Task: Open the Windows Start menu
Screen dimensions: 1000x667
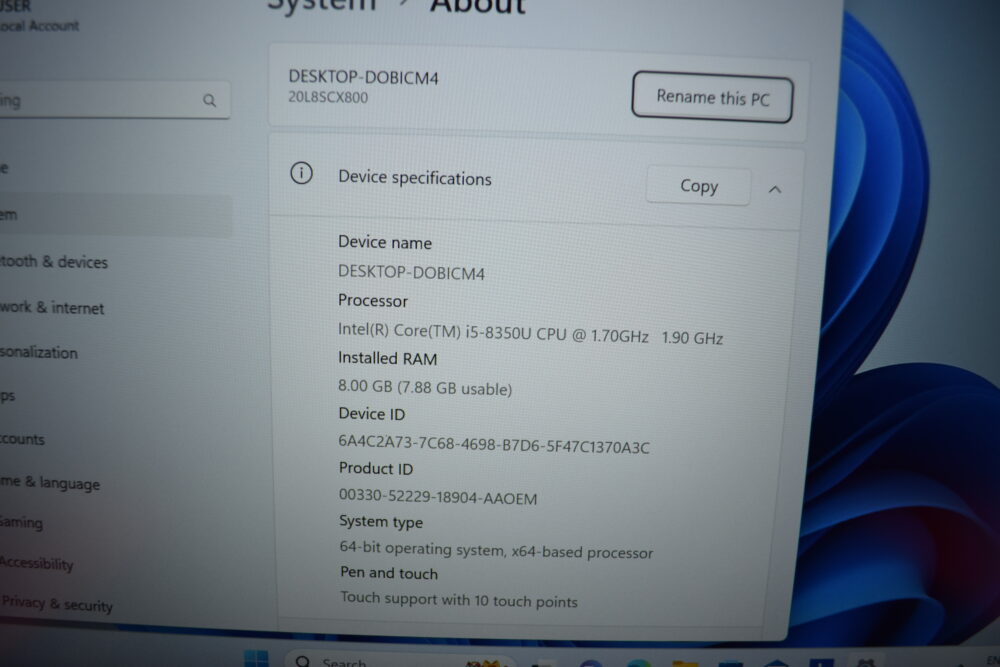Action: [x=256, y=658]
